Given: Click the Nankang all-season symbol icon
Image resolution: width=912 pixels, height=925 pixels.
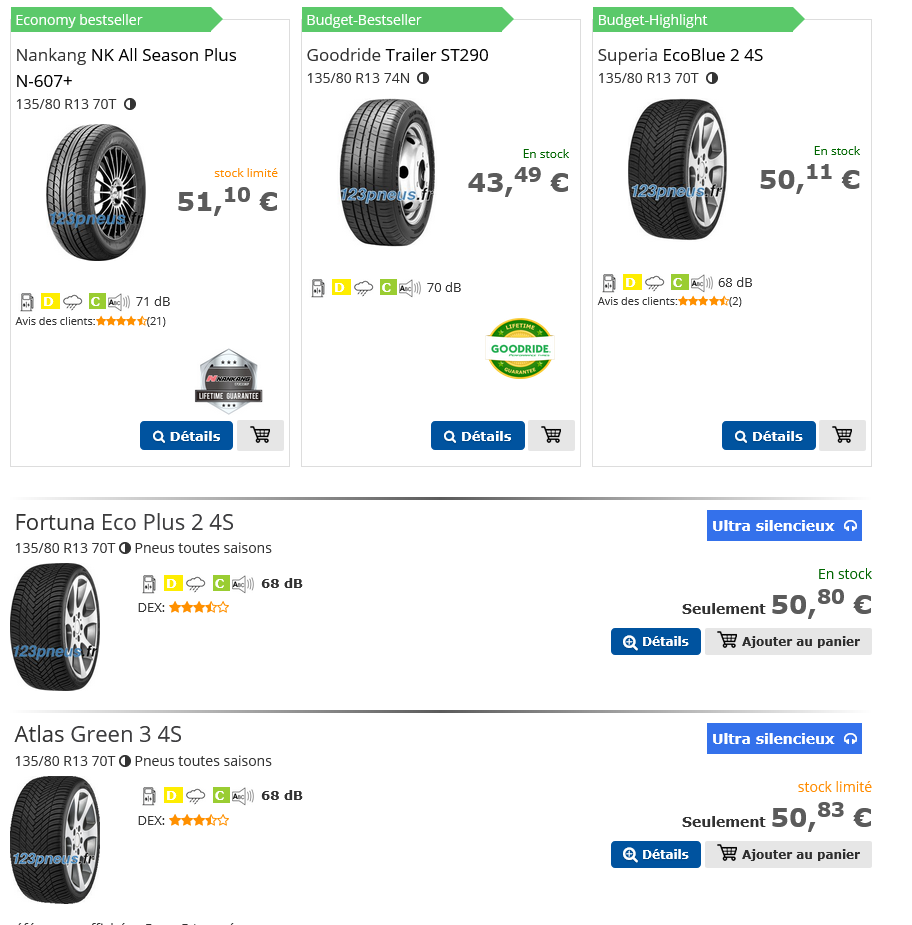Looking at the screenshot, I should (130, 104).
